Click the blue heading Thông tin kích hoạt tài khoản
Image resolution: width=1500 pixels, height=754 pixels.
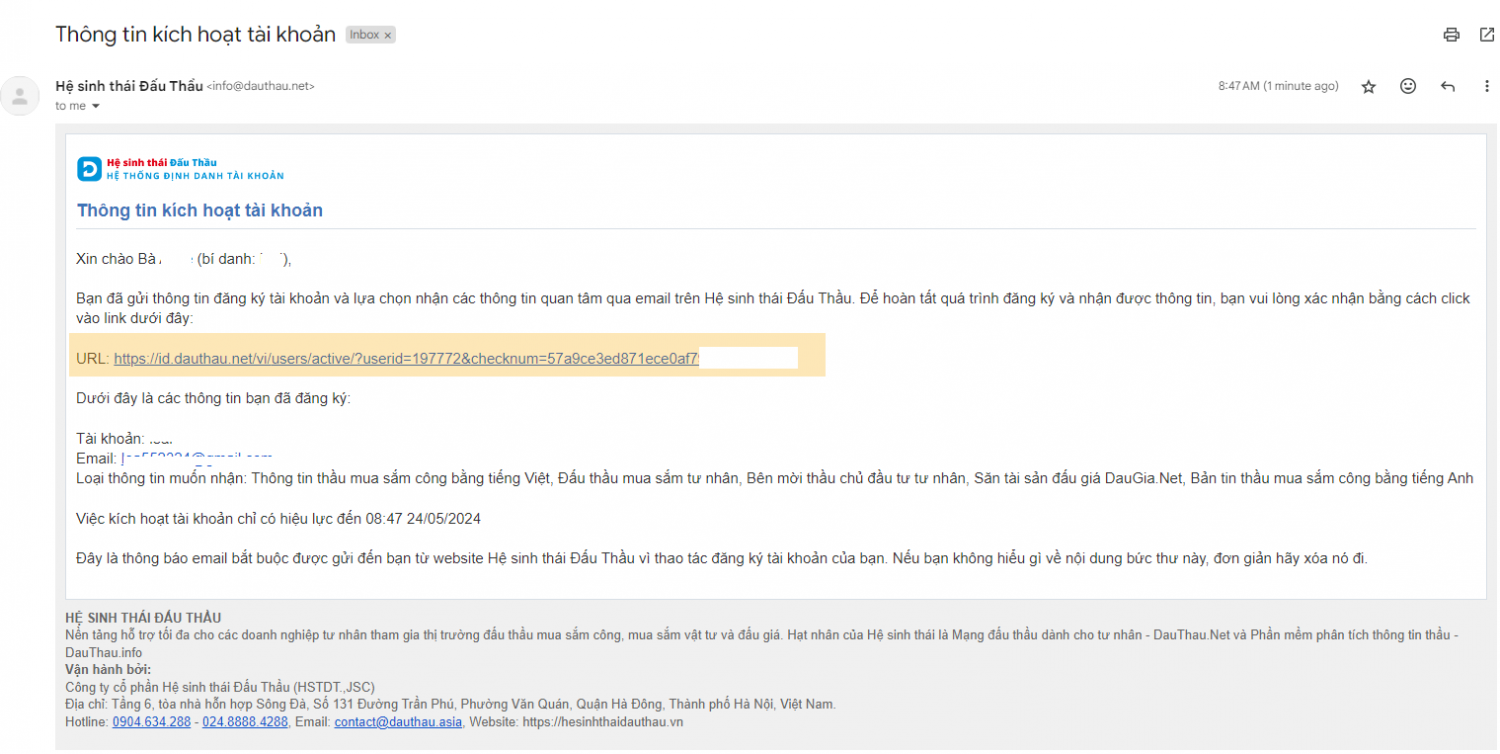pos(200,211)
